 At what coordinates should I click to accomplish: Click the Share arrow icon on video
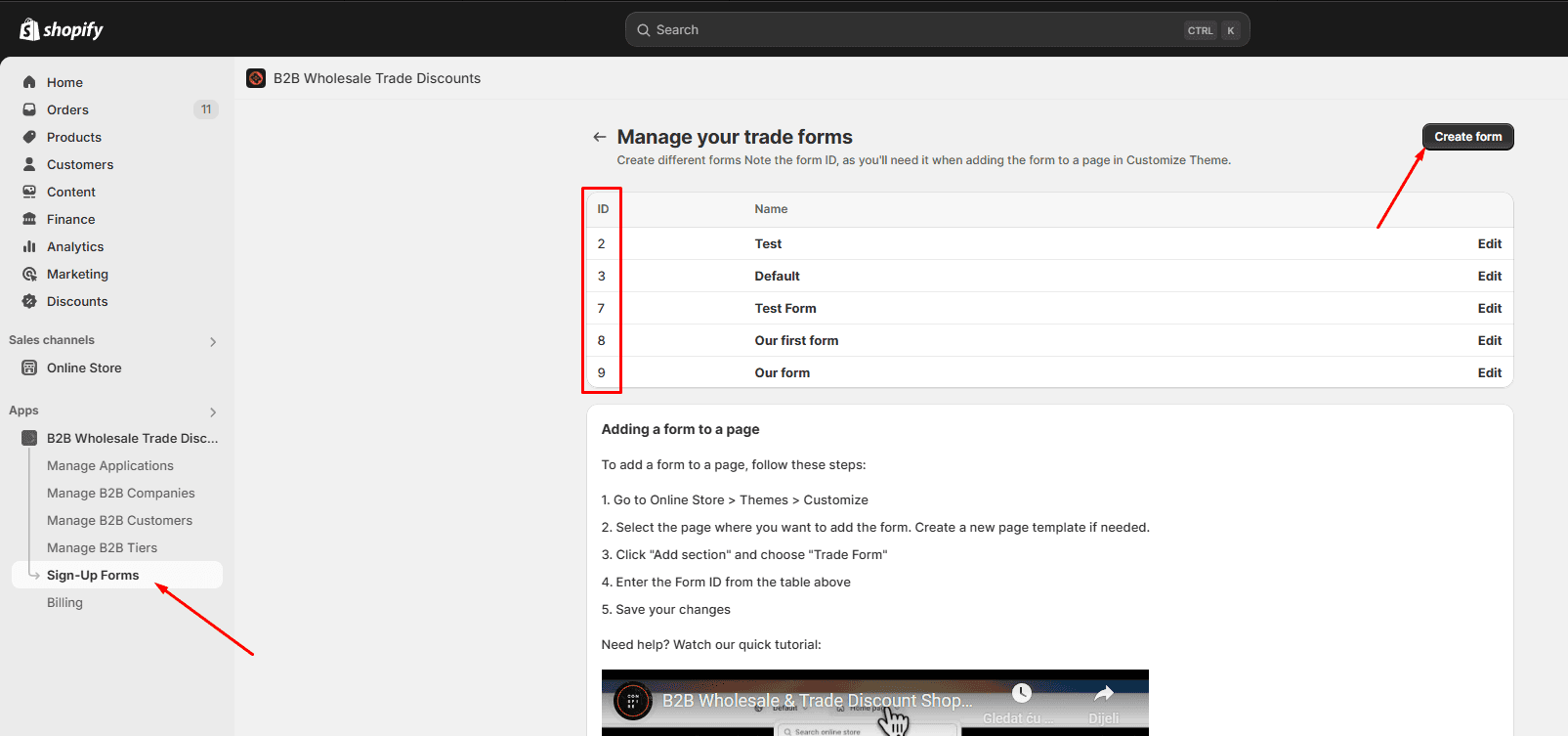(x=1103, y=693)
